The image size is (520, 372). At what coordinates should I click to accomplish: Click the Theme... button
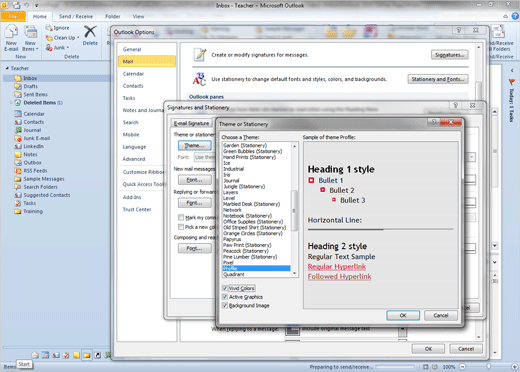pyautogui.click(x=195, y=146)
